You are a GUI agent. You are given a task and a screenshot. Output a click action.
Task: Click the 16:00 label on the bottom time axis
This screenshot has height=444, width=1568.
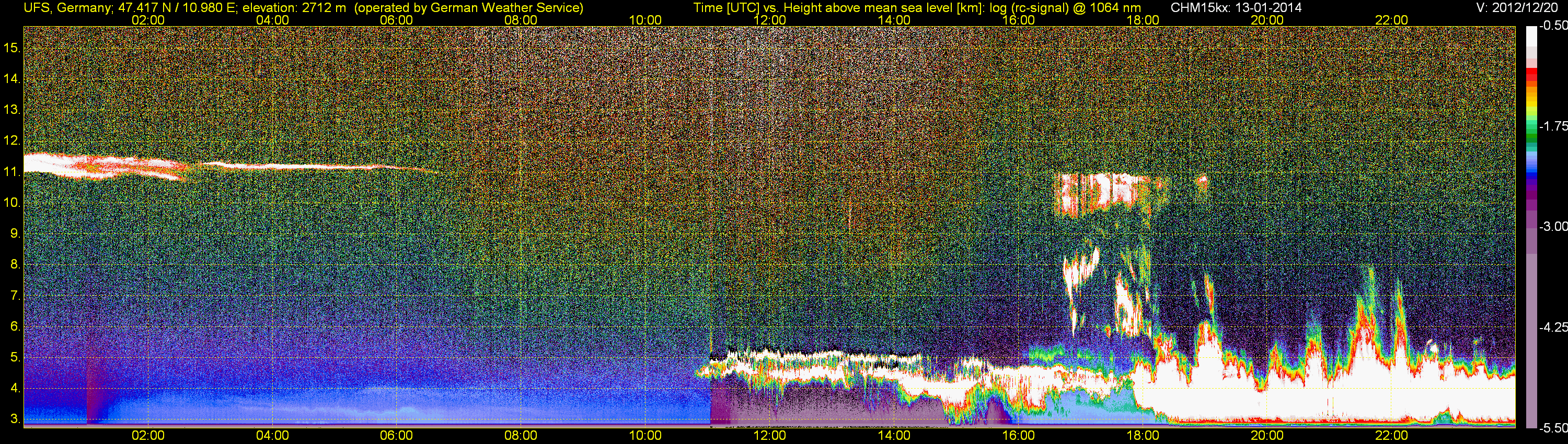1018,436
